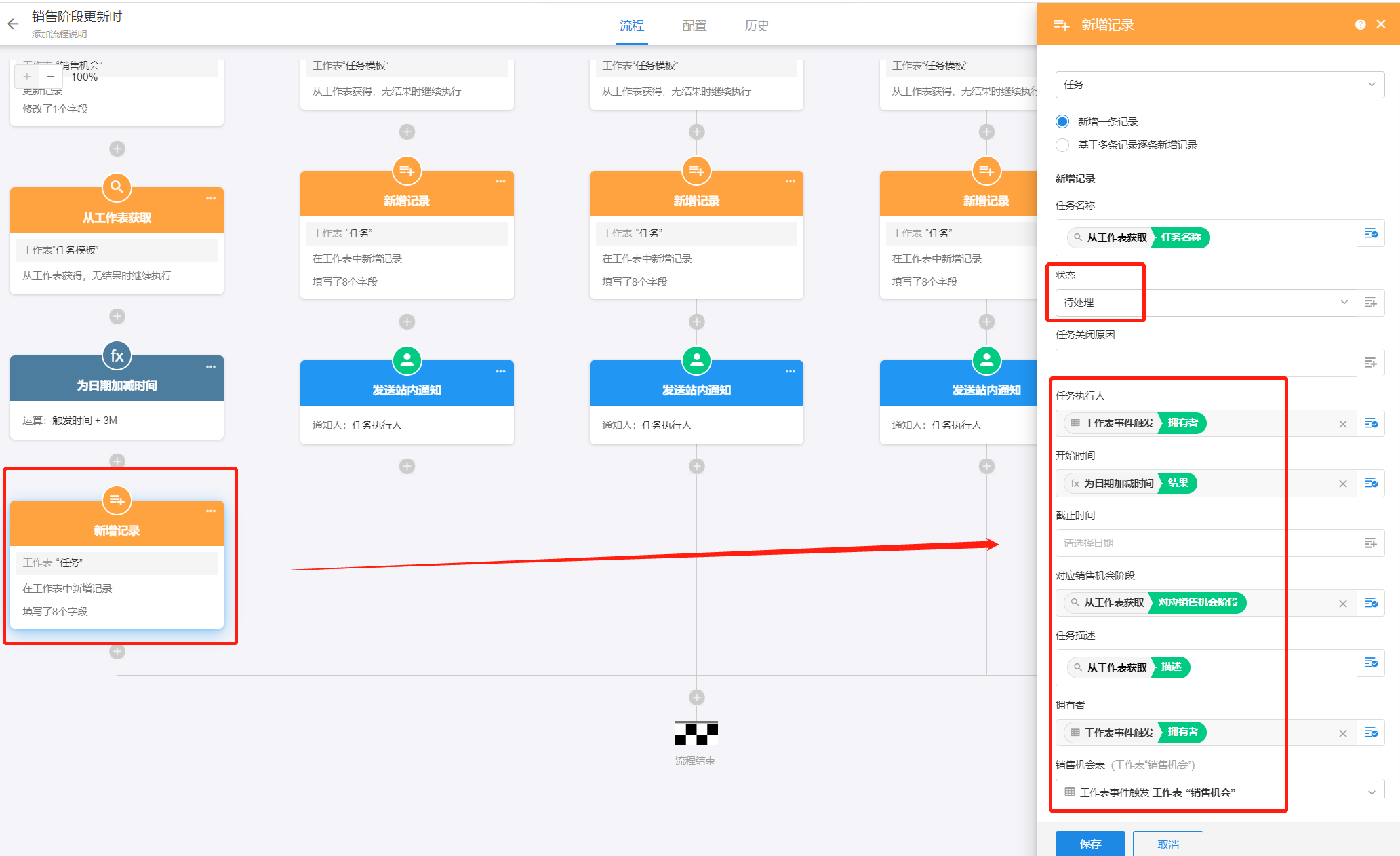Click the search icon on 从工作表获取 node
Screen dimensions: 1400x856
pyautogui.click(x=117, y=187)
